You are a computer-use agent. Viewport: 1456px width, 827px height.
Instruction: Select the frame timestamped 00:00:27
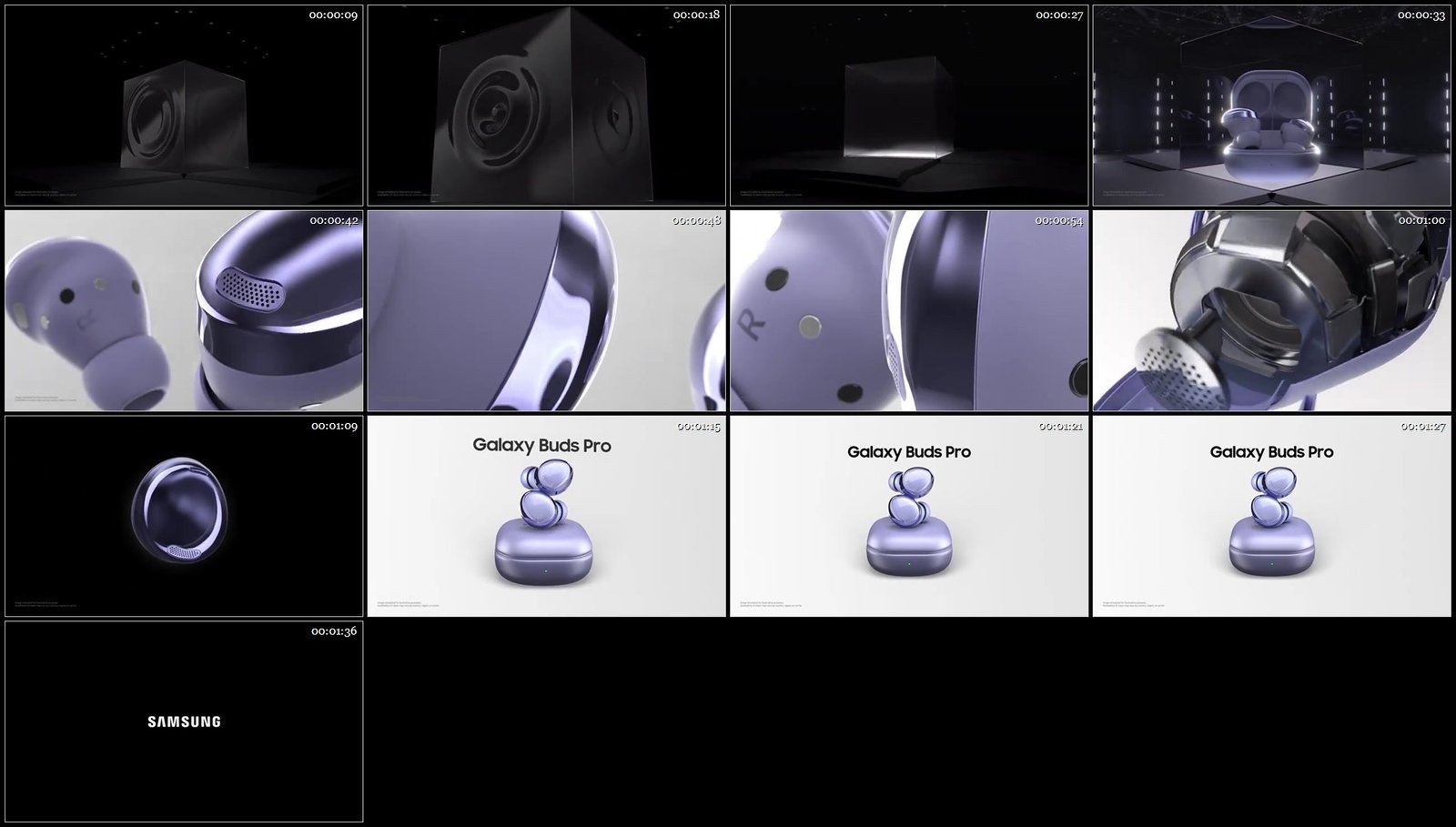[x=909, y=106]
